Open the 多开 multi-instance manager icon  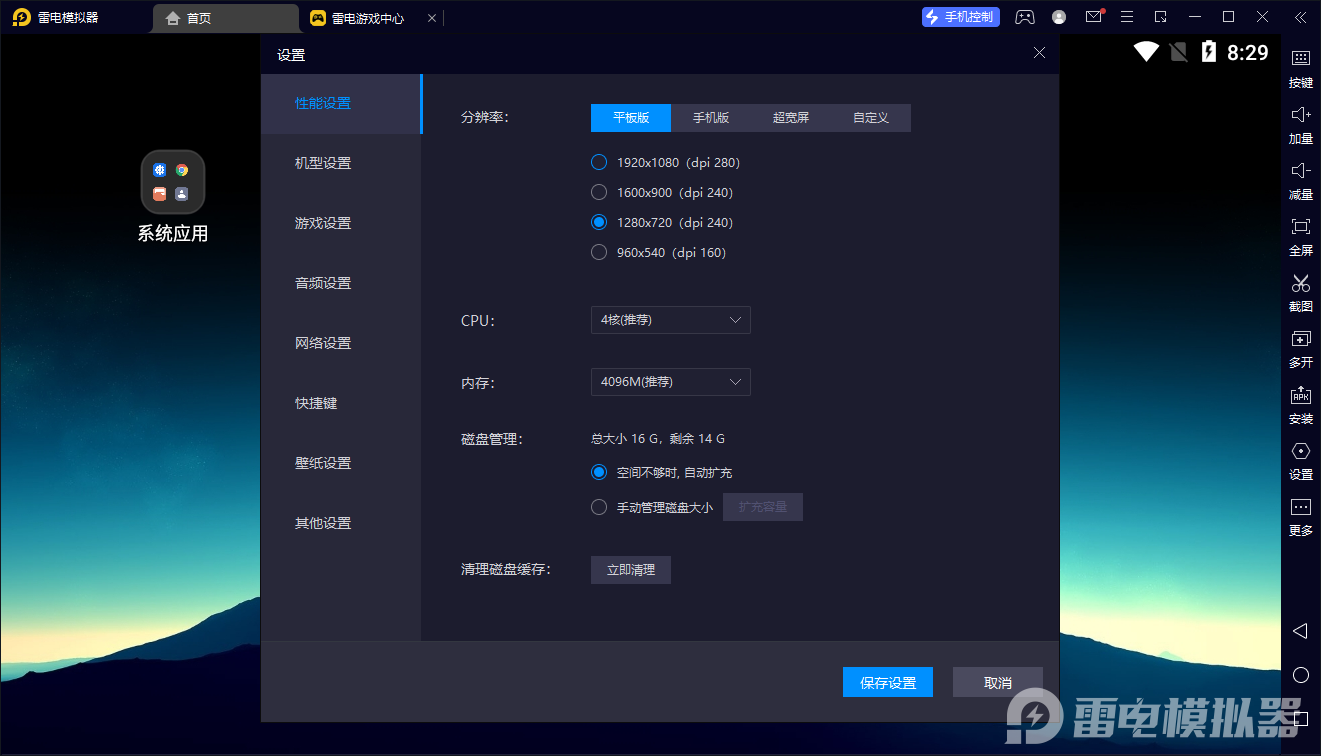pyautogui.click(x=1300, y=350)
